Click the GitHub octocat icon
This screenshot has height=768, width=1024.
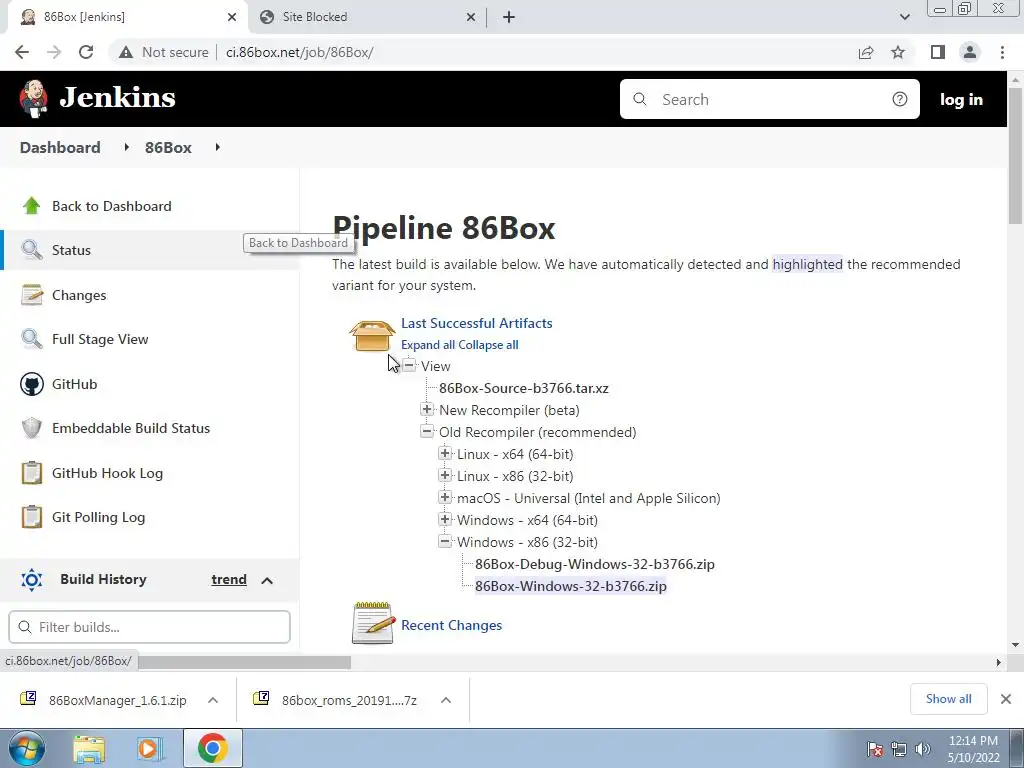coord(31,384)
